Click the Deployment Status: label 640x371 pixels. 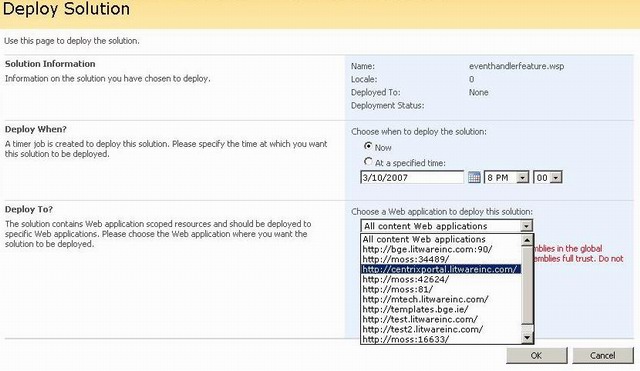tap(387, 105)
